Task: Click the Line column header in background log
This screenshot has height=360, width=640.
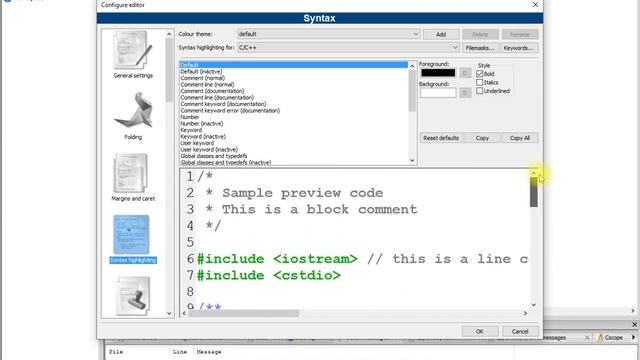Action: [x=180, y=352]
